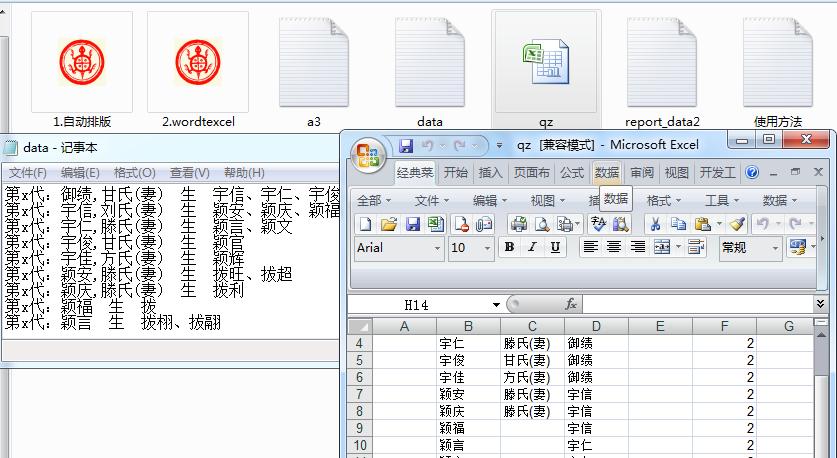Image resolution: width=837 pixels, height=458 pixels.
Task: Click the quick print icon
Action: [518, 224]
